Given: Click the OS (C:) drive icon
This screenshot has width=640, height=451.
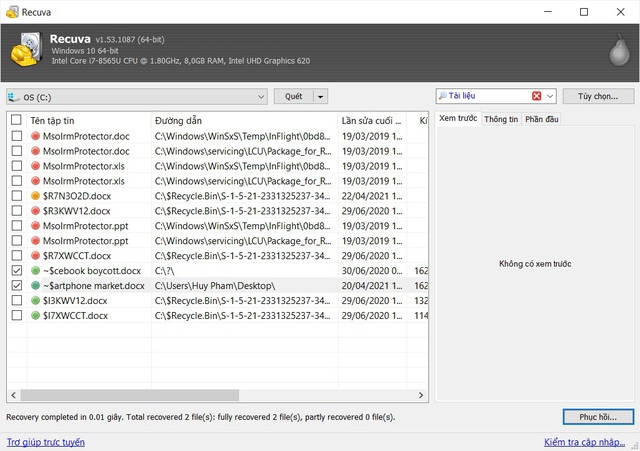Looking at the screenshot, I should click(x=14, y=97).
